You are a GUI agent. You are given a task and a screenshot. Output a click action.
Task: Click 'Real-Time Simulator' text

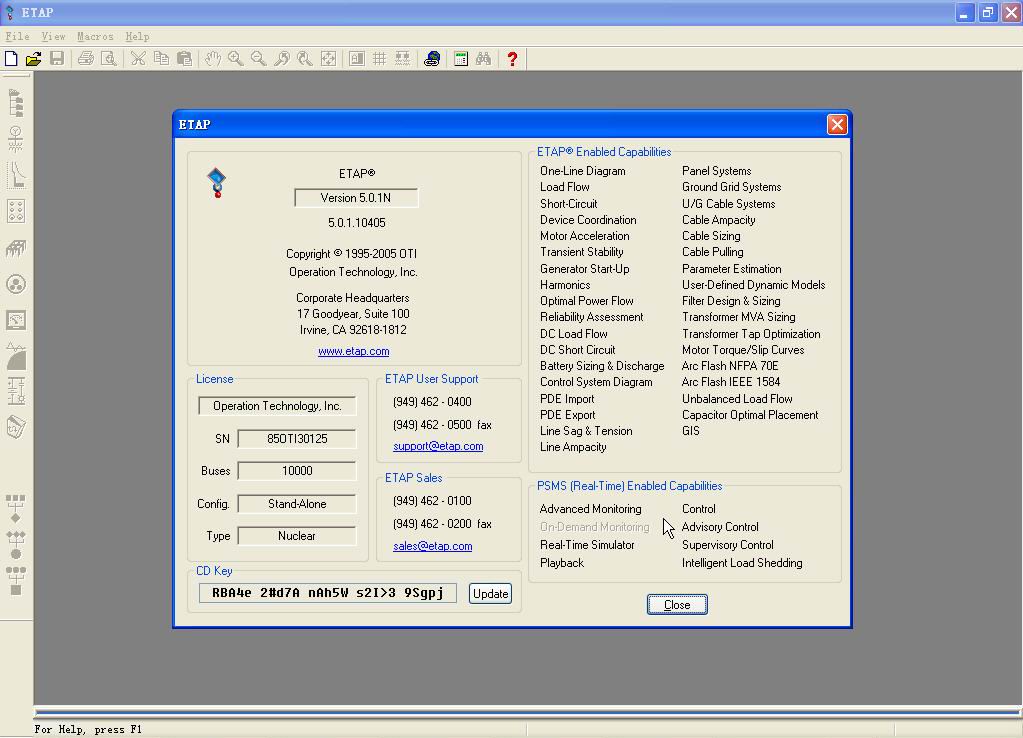point(587,545)
